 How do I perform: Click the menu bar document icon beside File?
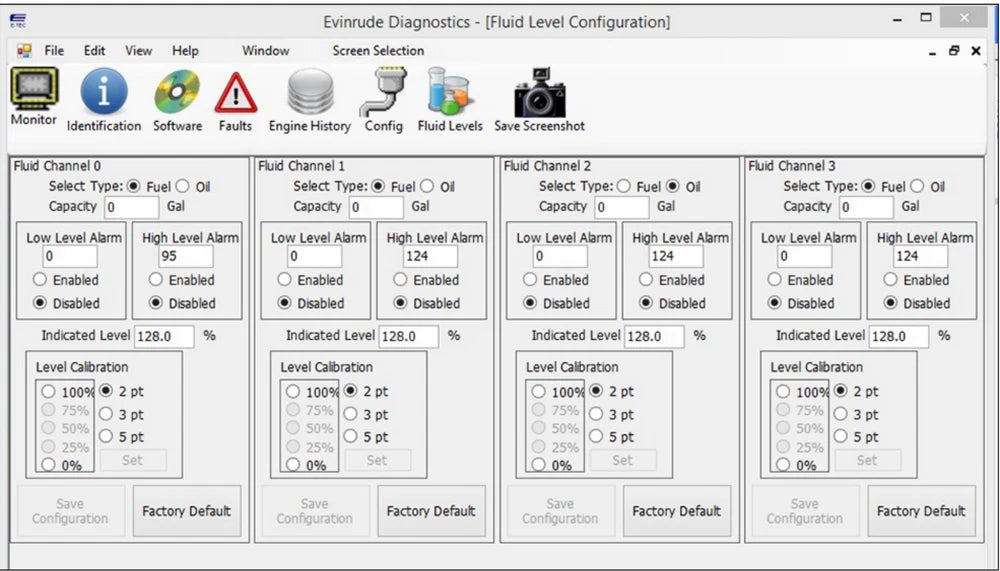pyautogui.click(x=24, y=50)
